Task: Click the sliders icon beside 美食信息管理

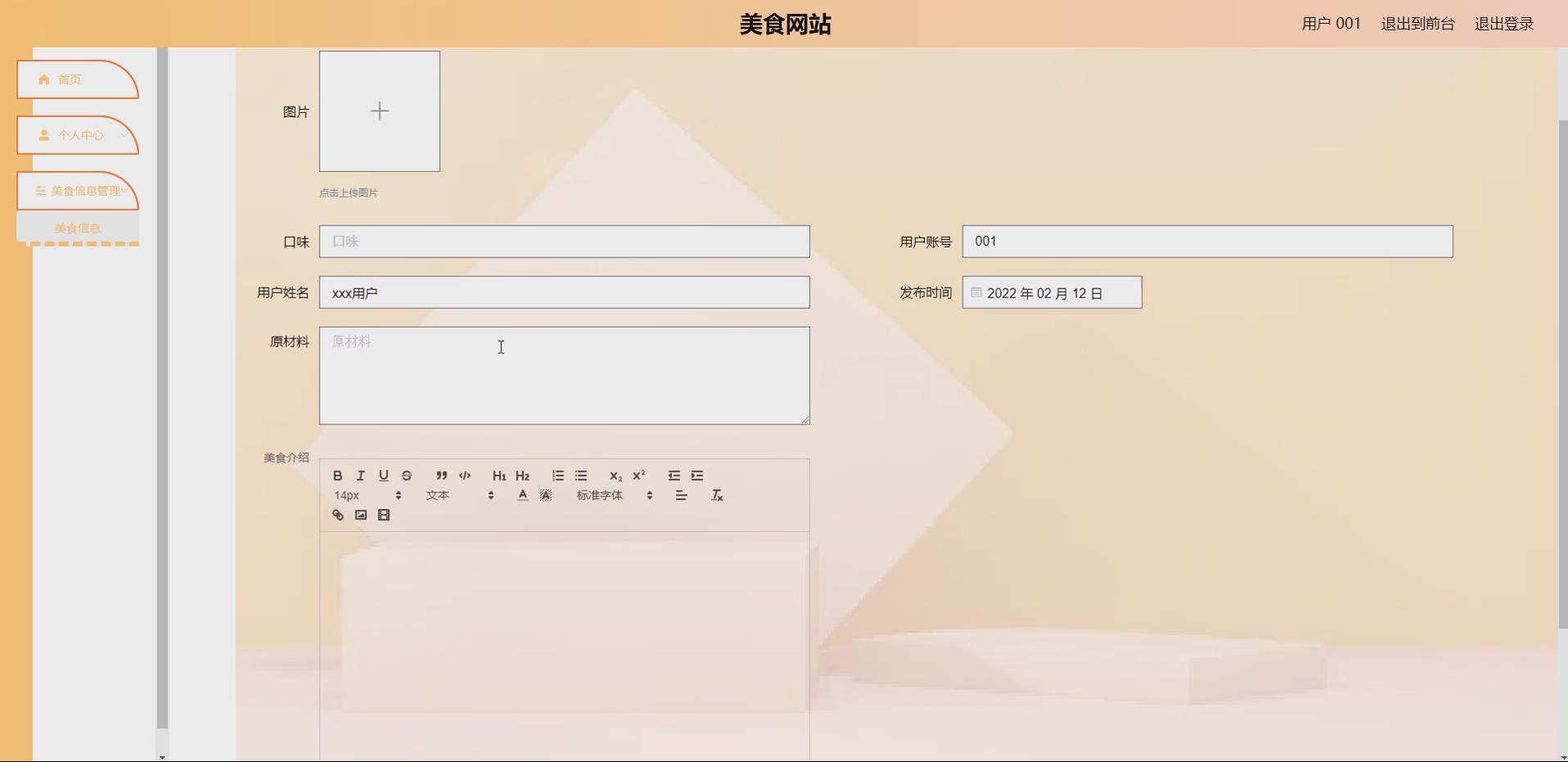Action: click(40, 191)
